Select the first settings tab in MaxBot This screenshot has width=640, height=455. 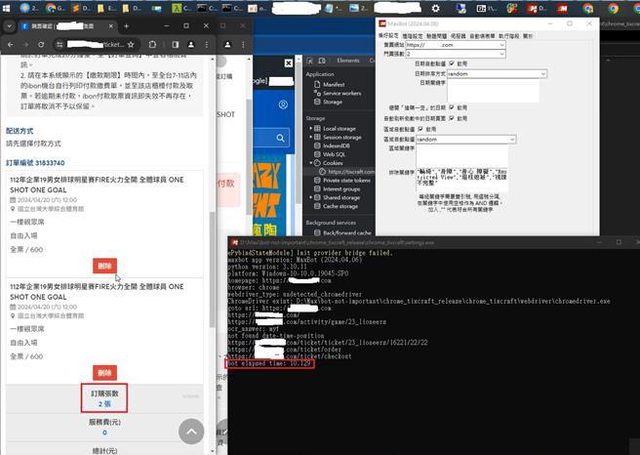(x=388, y=33)
